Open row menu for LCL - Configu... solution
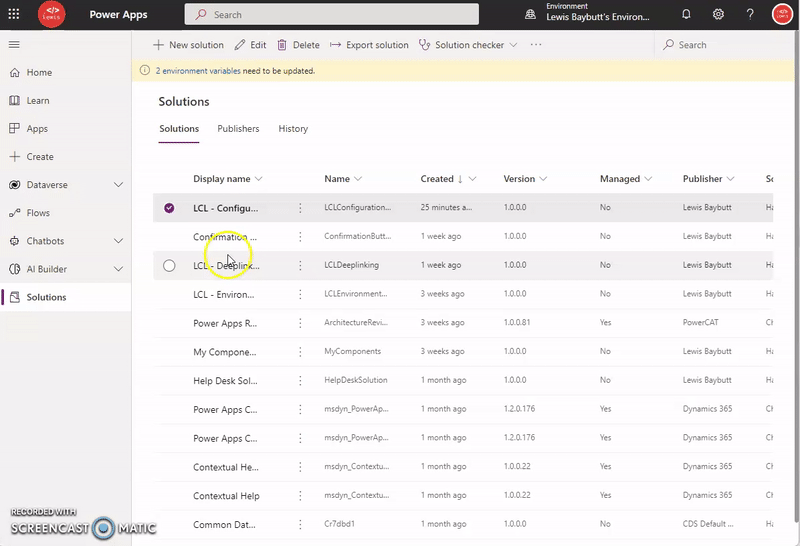 [300, 208]
